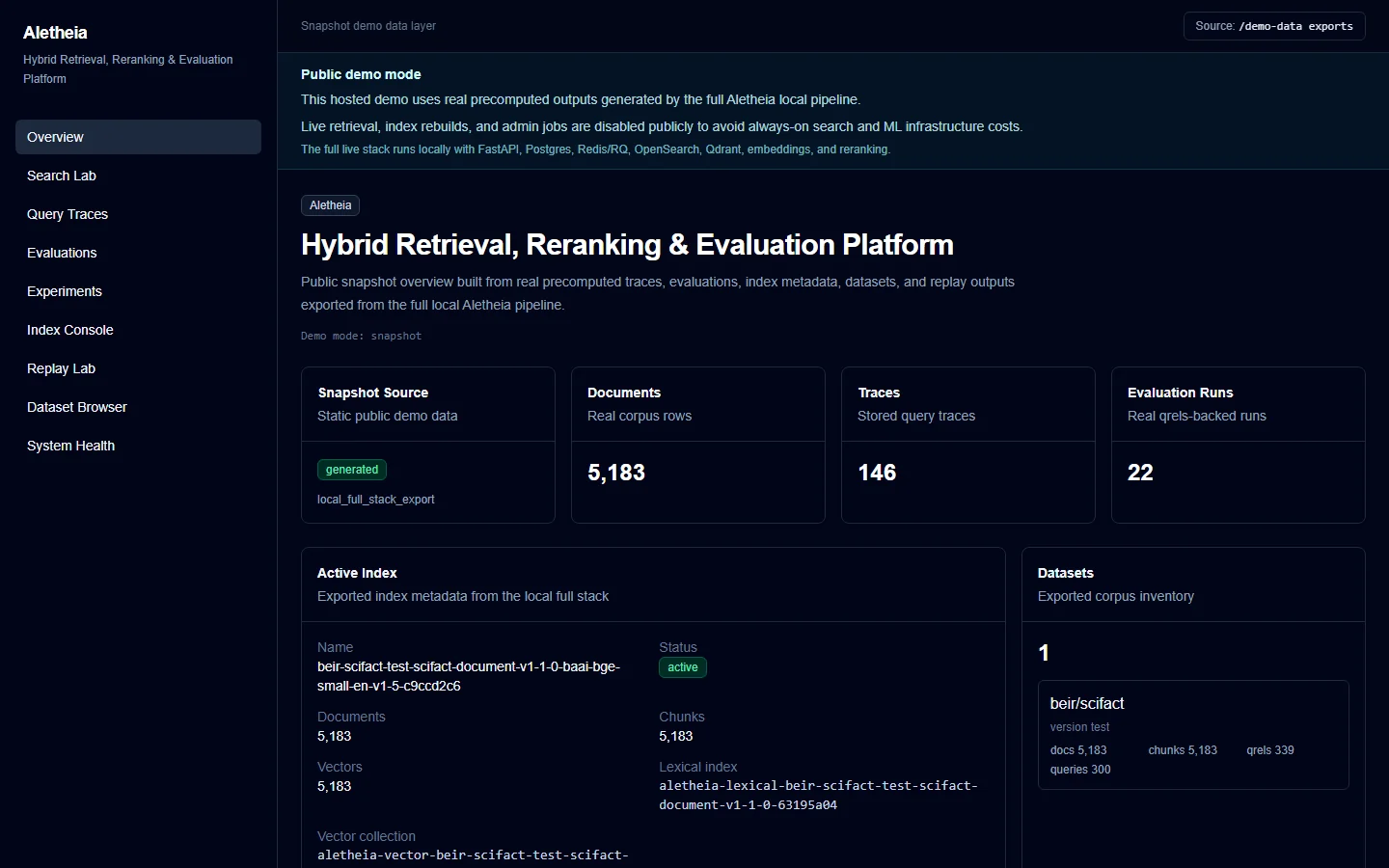Image resolution: width=1389 pixels, height=868 pixels.
Task: Select the beir/scifact dataset card
Action: tap(1193, 735)
